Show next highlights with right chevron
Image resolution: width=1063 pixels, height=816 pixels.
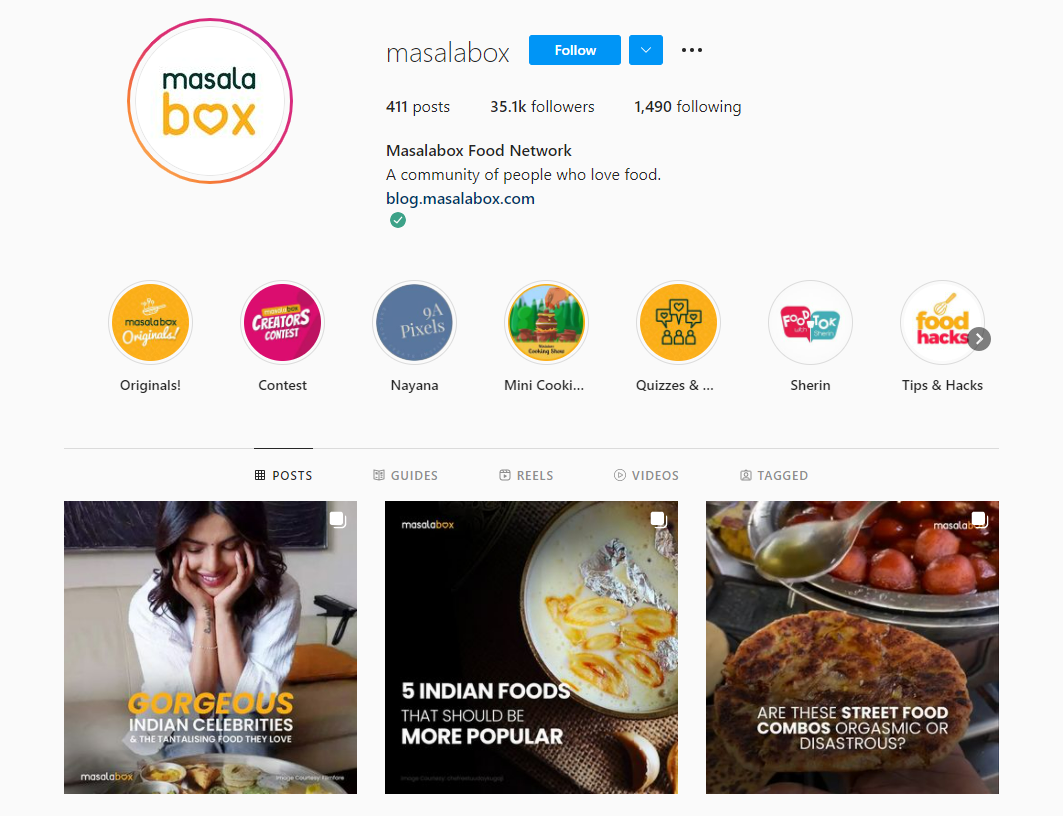click(x=979, y=339)
